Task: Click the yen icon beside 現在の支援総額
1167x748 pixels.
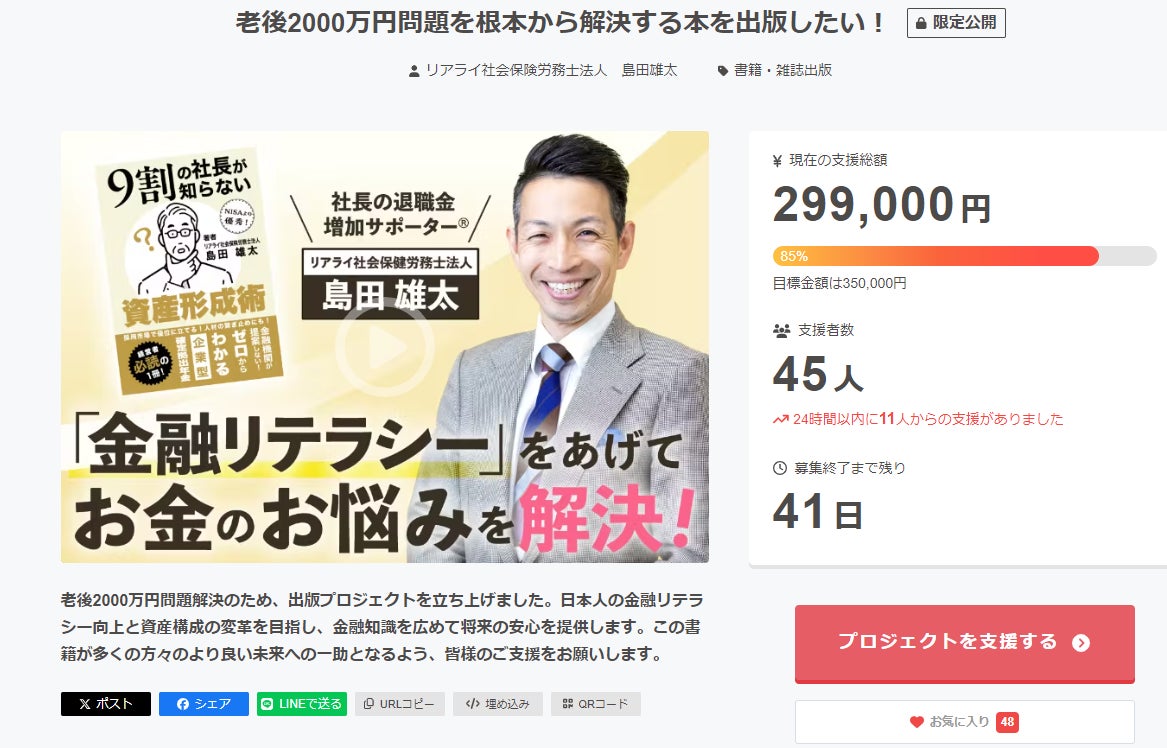Action: pyautogui.click(x=778, y=160)
